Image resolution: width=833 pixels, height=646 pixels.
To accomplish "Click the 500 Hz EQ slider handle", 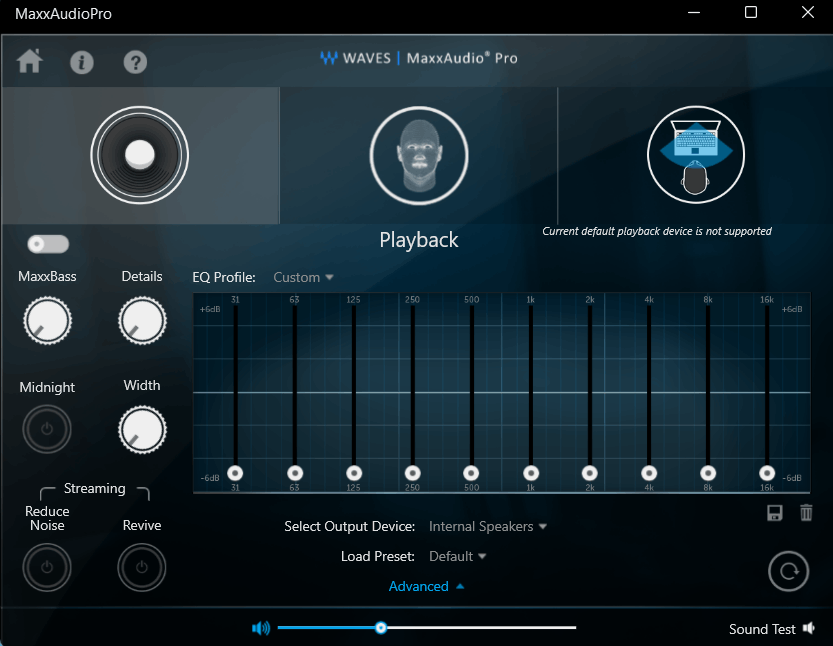I will [x=471, y=473].
